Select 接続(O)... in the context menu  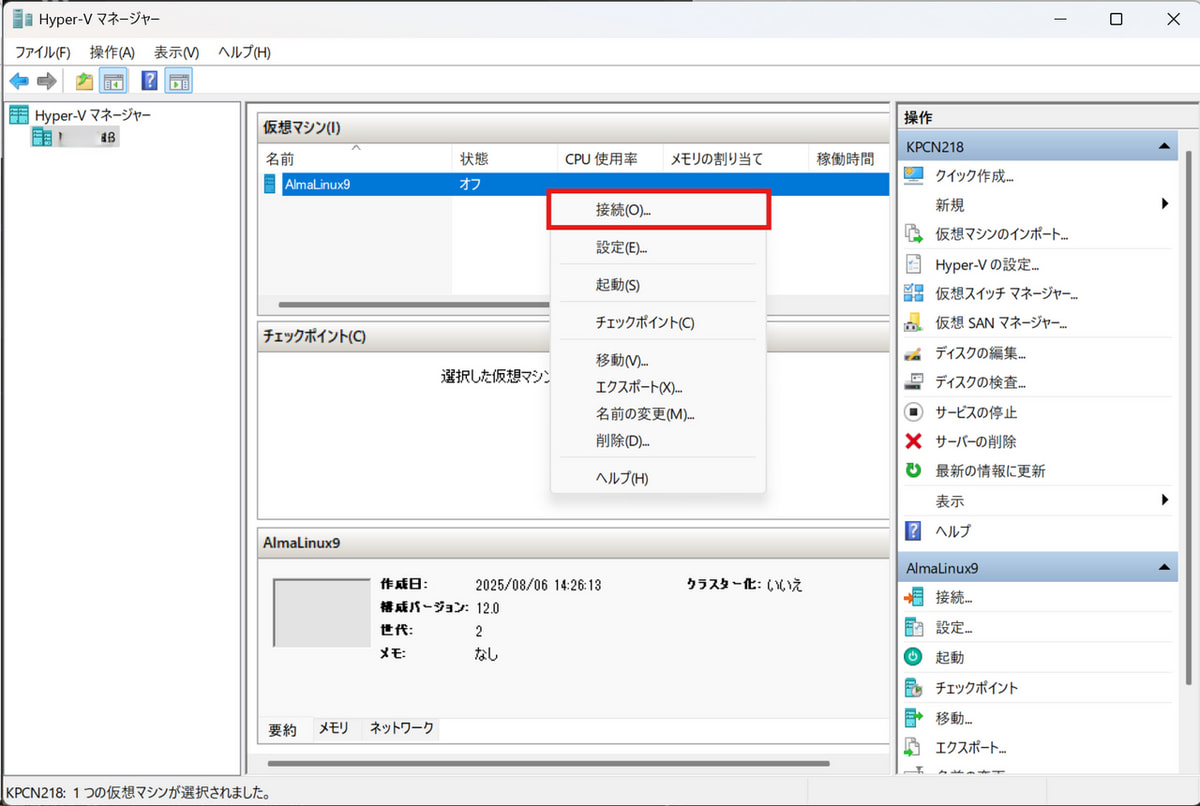coord(623,211)
